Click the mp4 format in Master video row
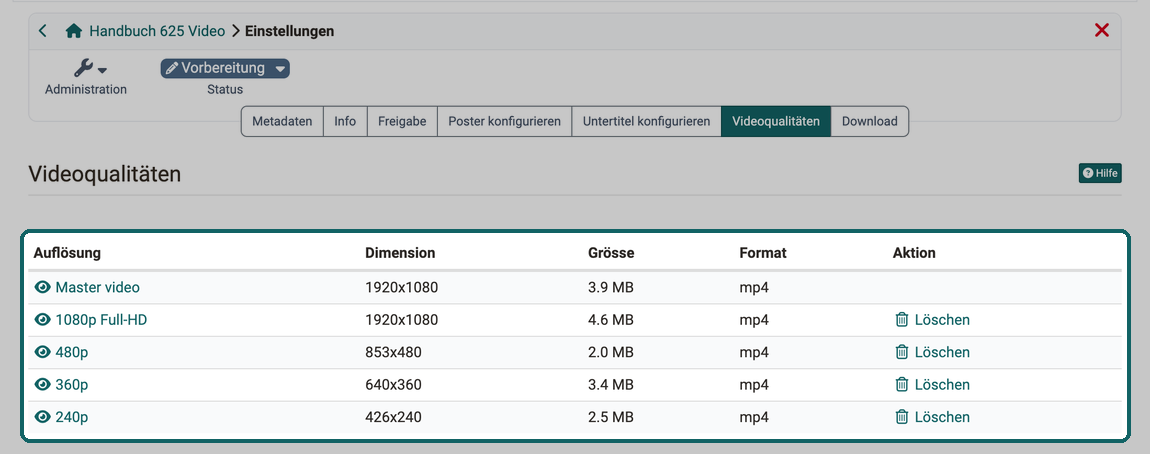The image size is (1150, 454). point(754,288)
